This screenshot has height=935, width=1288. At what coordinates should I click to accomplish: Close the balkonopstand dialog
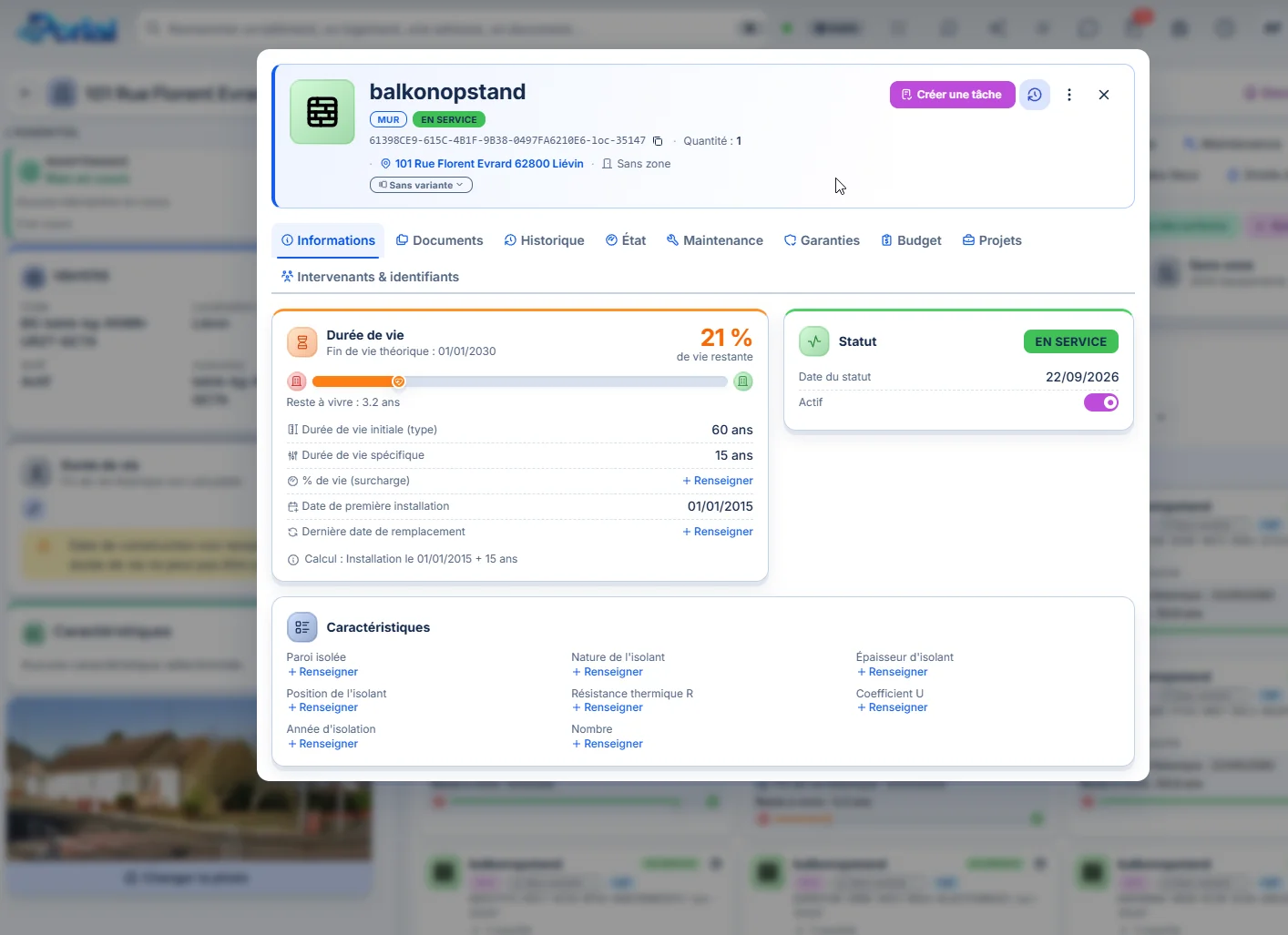1104,95
